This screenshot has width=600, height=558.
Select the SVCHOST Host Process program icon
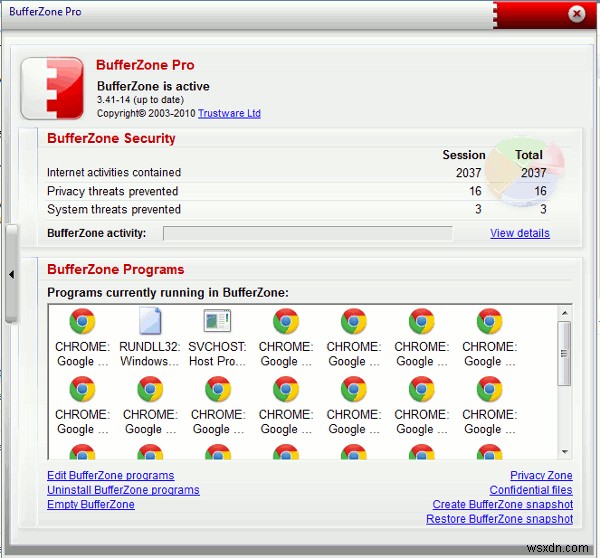pos(217,321)
